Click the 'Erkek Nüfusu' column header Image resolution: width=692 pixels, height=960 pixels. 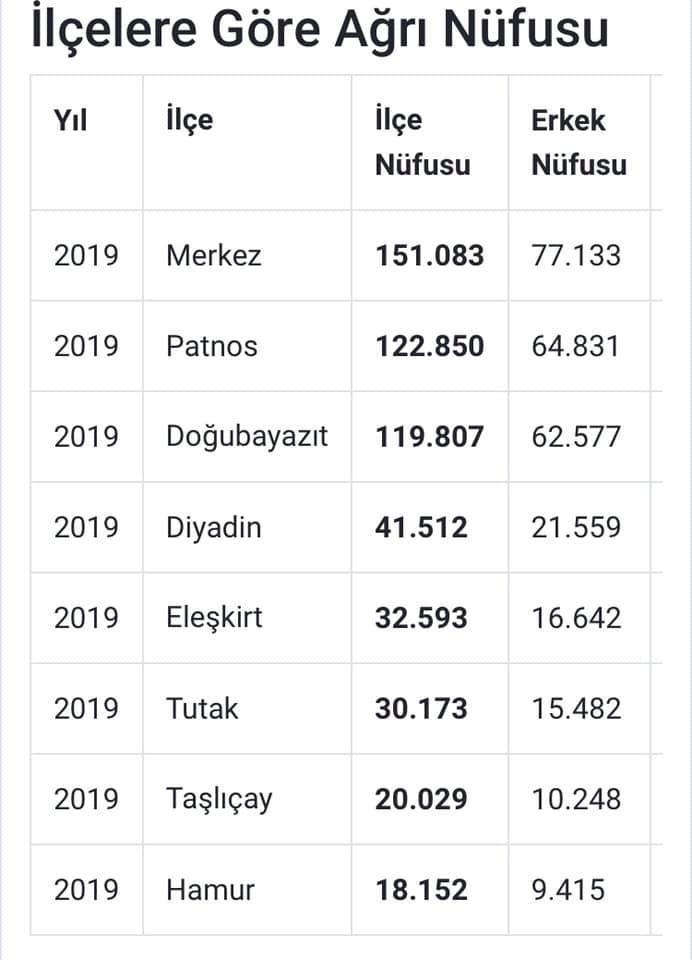pyautogui.click(x=579, y=142)
